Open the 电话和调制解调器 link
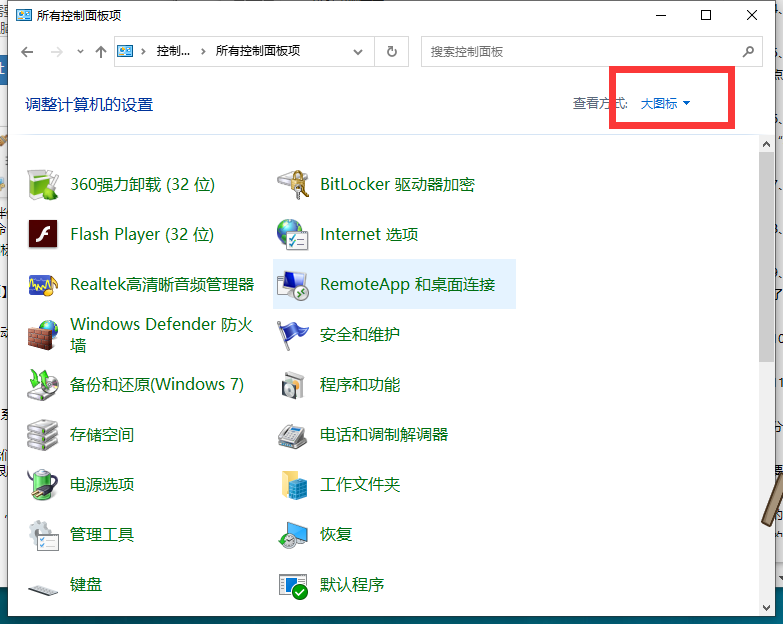The width and height of the screenshot is (783, 624). point(384,434)
